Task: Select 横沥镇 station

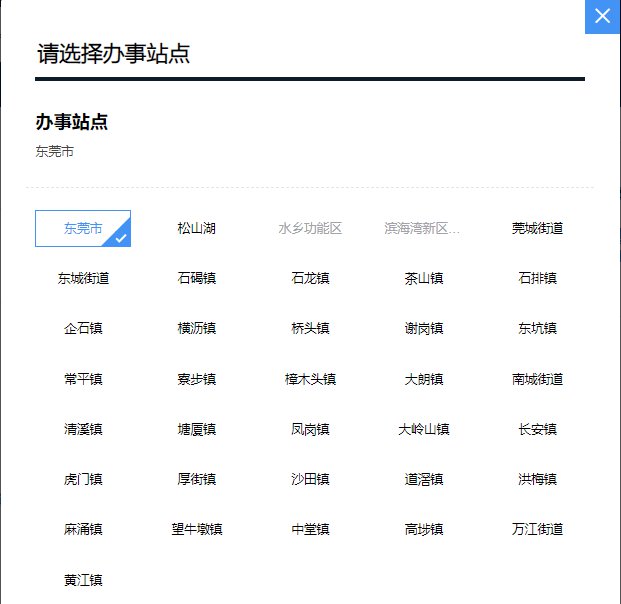Action: (x=196, y=328)
